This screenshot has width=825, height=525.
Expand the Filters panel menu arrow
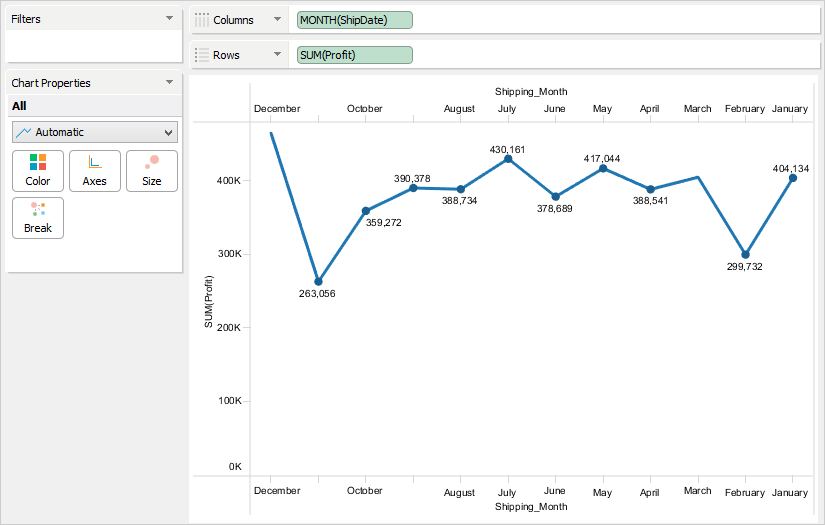(x=169, y=19)
